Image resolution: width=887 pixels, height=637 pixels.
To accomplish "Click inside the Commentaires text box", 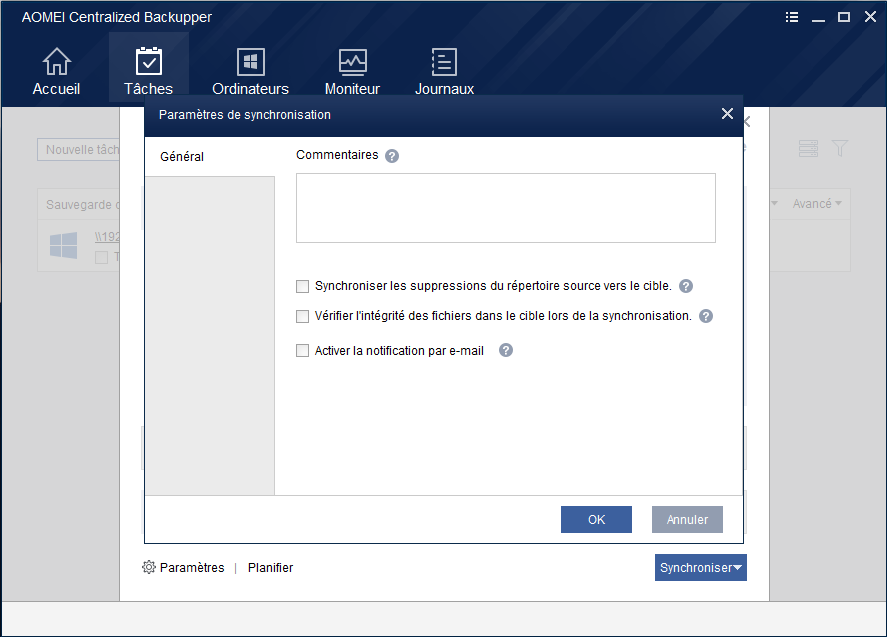I will pyautogui.click(x=506, y=208).
